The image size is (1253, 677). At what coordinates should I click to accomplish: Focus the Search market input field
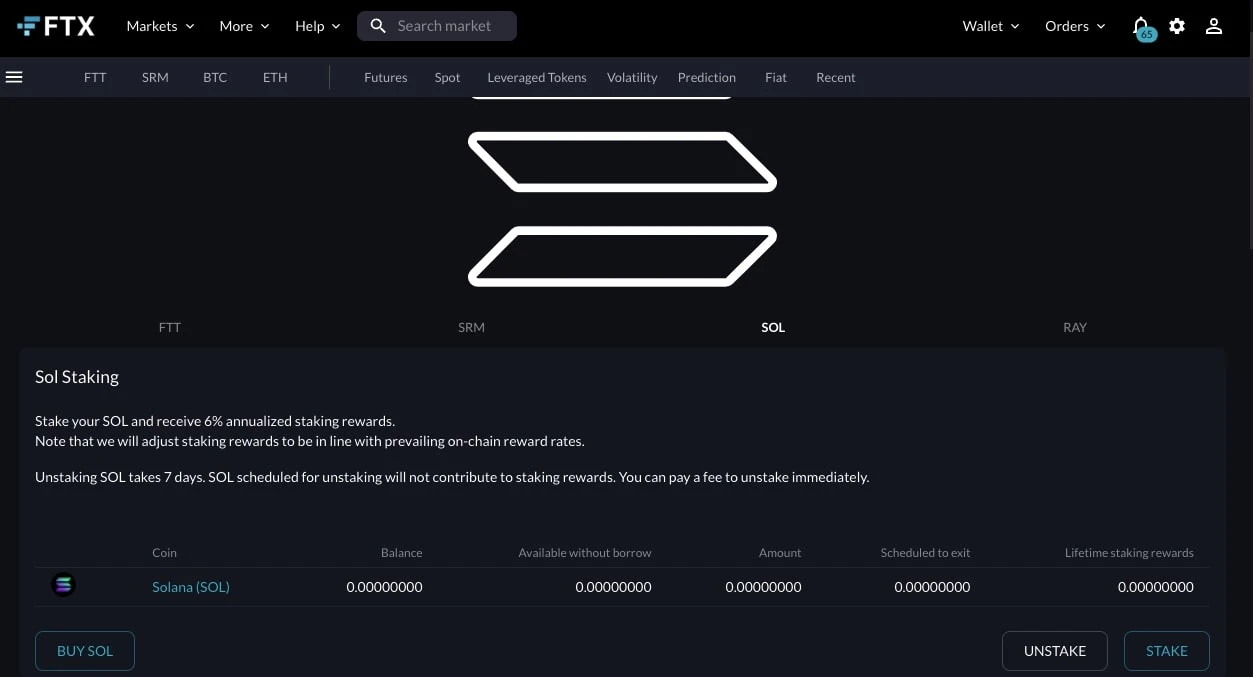click(437, 26)
